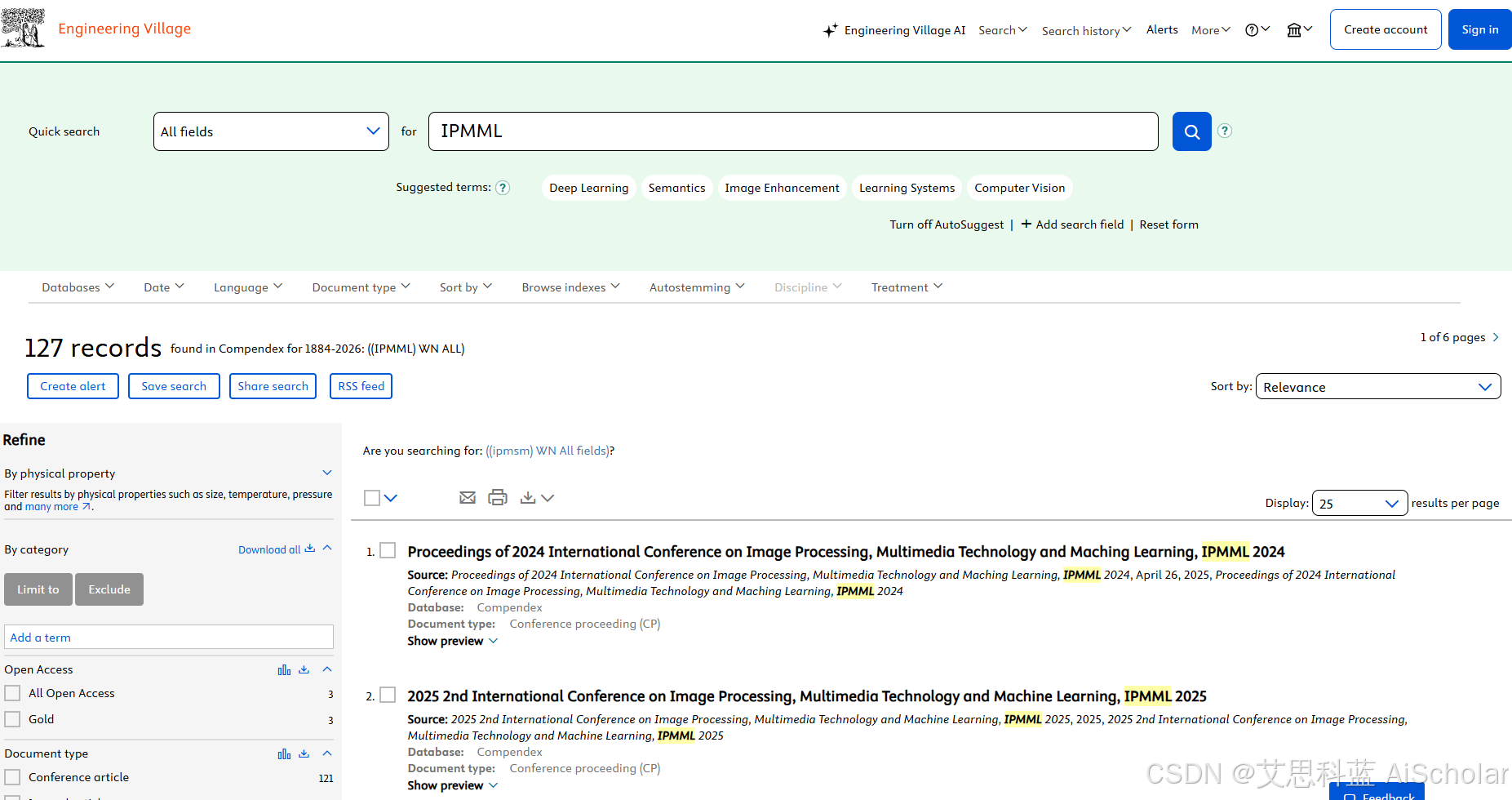Select Deep Learning suggested term

tap(589, 188)
